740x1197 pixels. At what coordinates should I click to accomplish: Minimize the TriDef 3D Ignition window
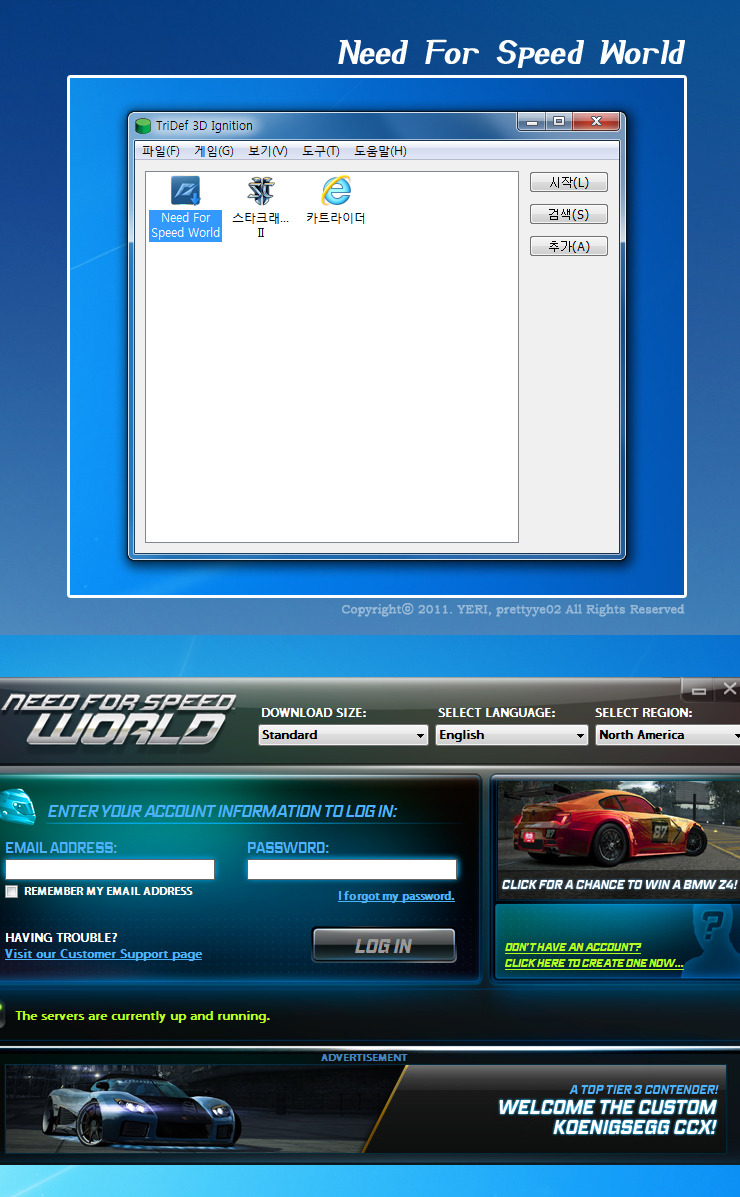point(532,121)
